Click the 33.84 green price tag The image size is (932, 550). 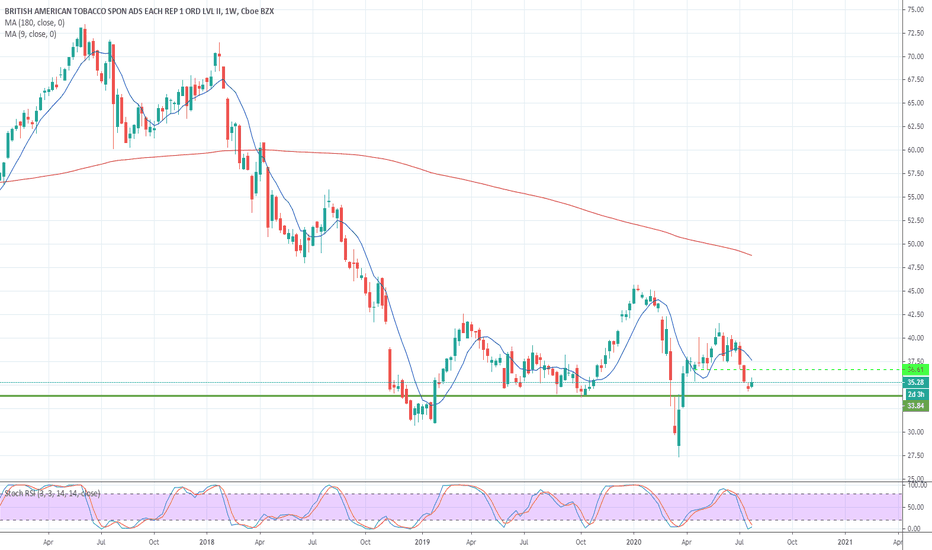916,406
